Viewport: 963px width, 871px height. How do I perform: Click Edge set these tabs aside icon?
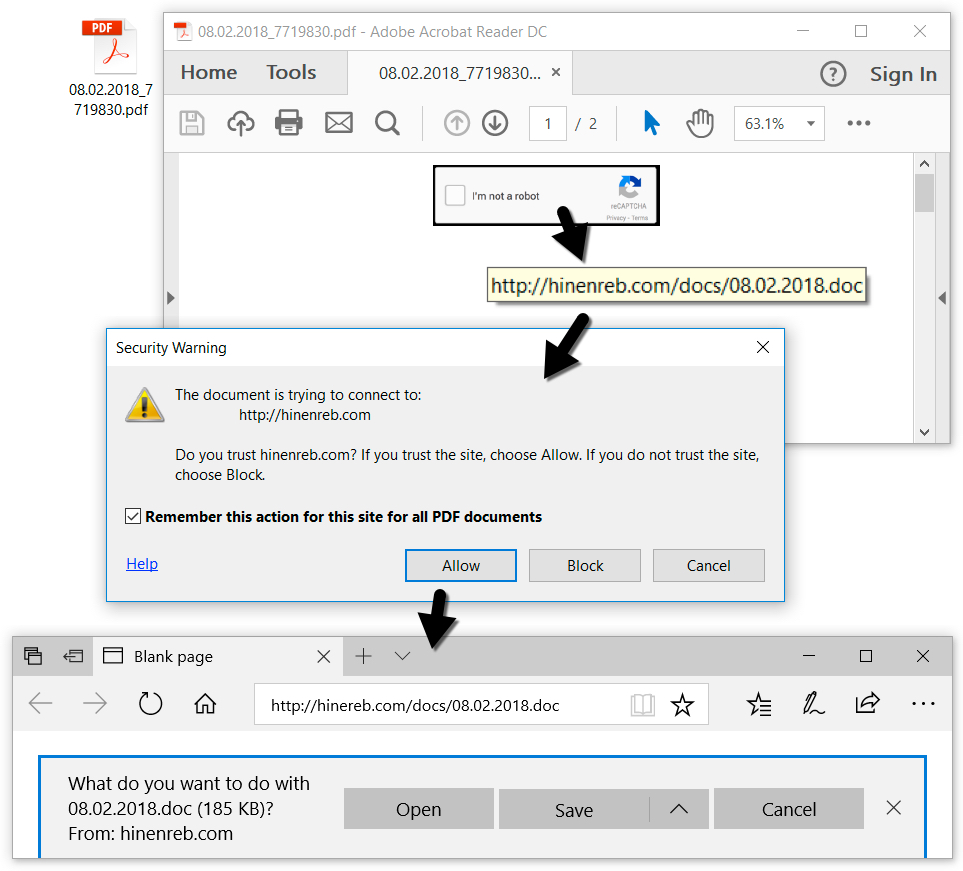point(73,656)
